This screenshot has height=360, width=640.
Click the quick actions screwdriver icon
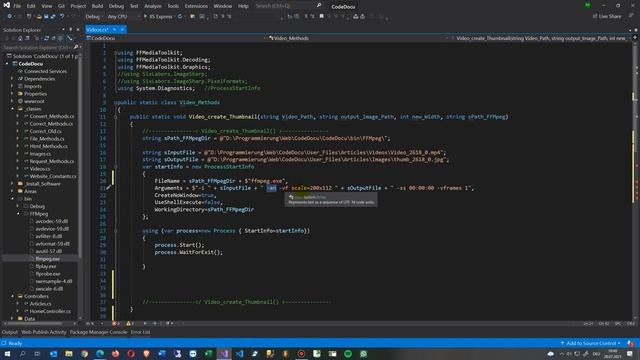[x=108, y=188]
